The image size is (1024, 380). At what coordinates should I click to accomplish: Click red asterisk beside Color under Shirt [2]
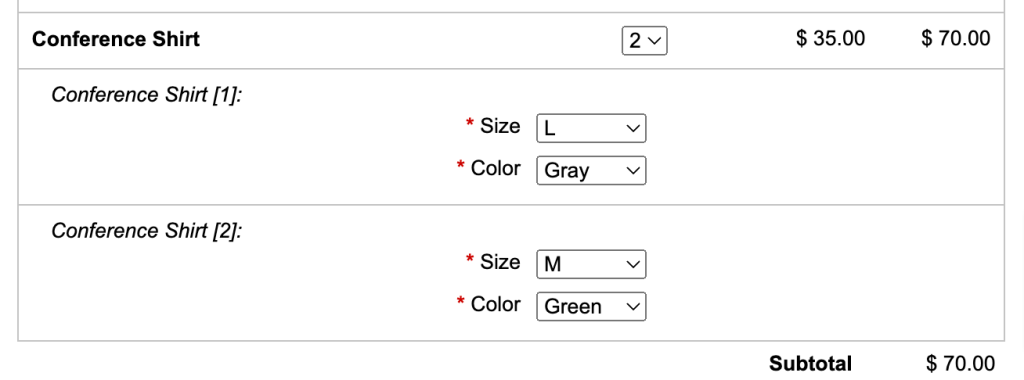pyautogui.click(x=460, y=301)
